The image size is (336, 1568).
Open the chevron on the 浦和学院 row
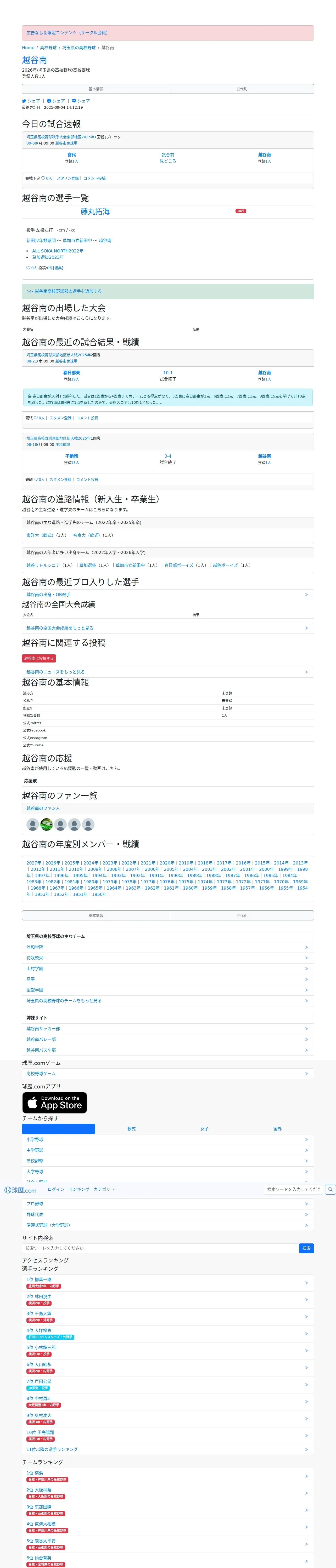[306, 947]
